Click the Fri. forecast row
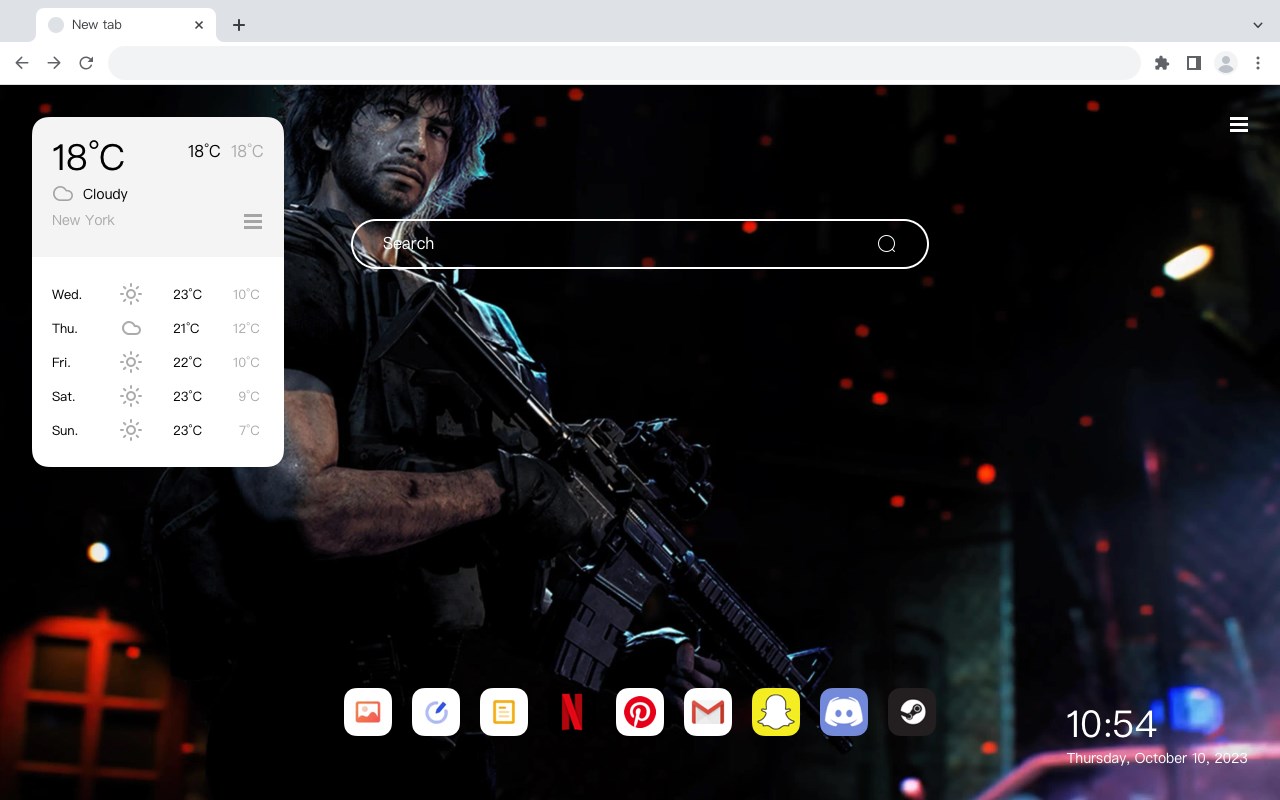This screenshot has width=1280, height=800. click(x=157, y=362)
